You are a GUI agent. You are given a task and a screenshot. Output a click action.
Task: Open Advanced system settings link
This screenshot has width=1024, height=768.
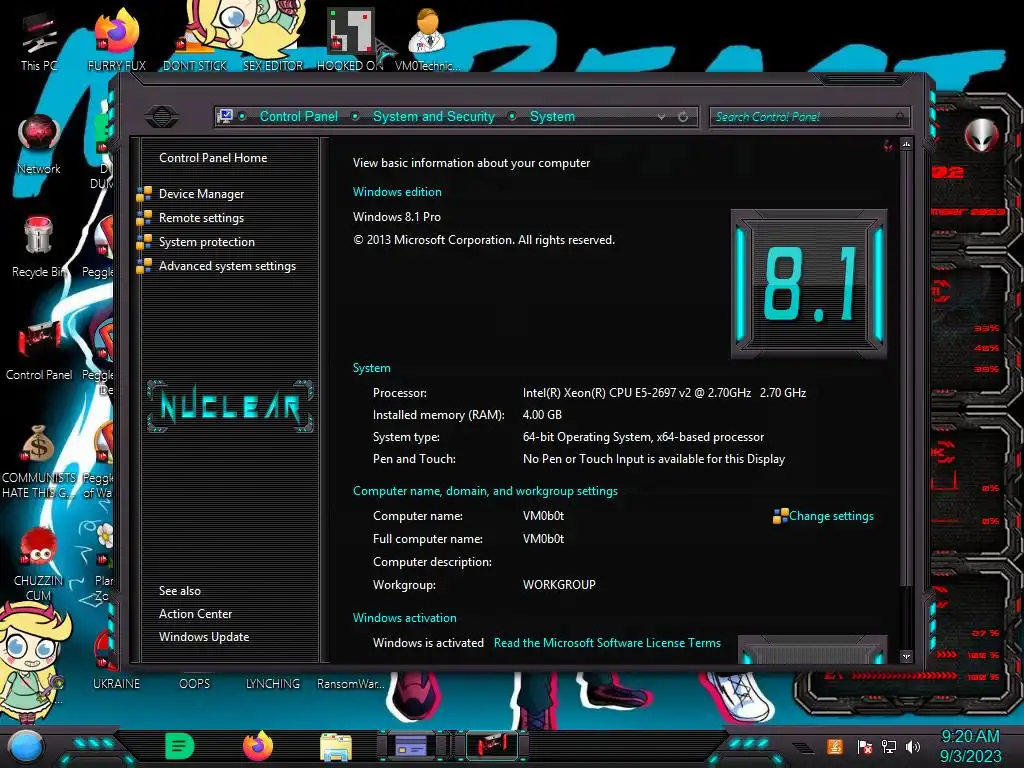tap(227, 266)
